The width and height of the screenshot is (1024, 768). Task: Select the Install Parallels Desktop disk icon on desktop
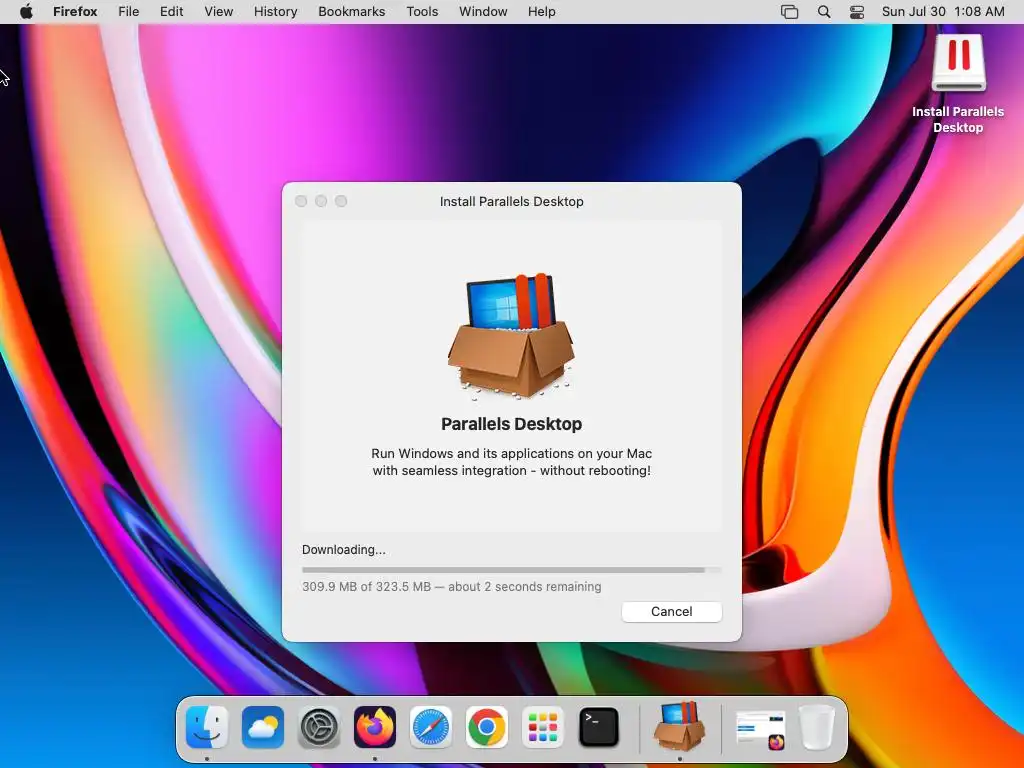pos(958,63)
